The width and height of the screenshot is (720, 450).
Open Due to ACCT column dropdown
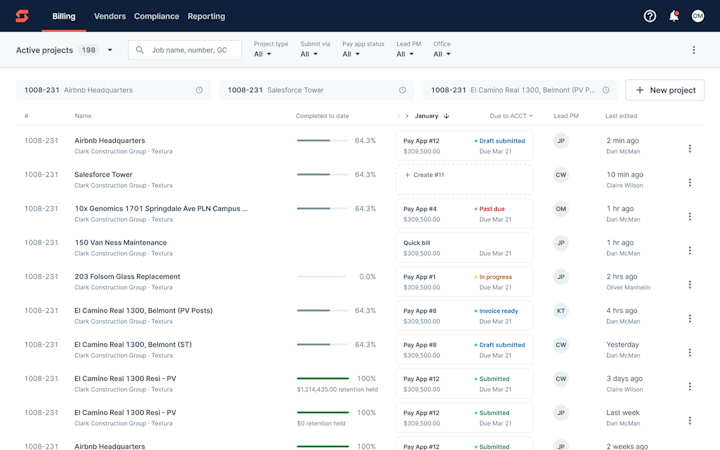coord(511,116)
